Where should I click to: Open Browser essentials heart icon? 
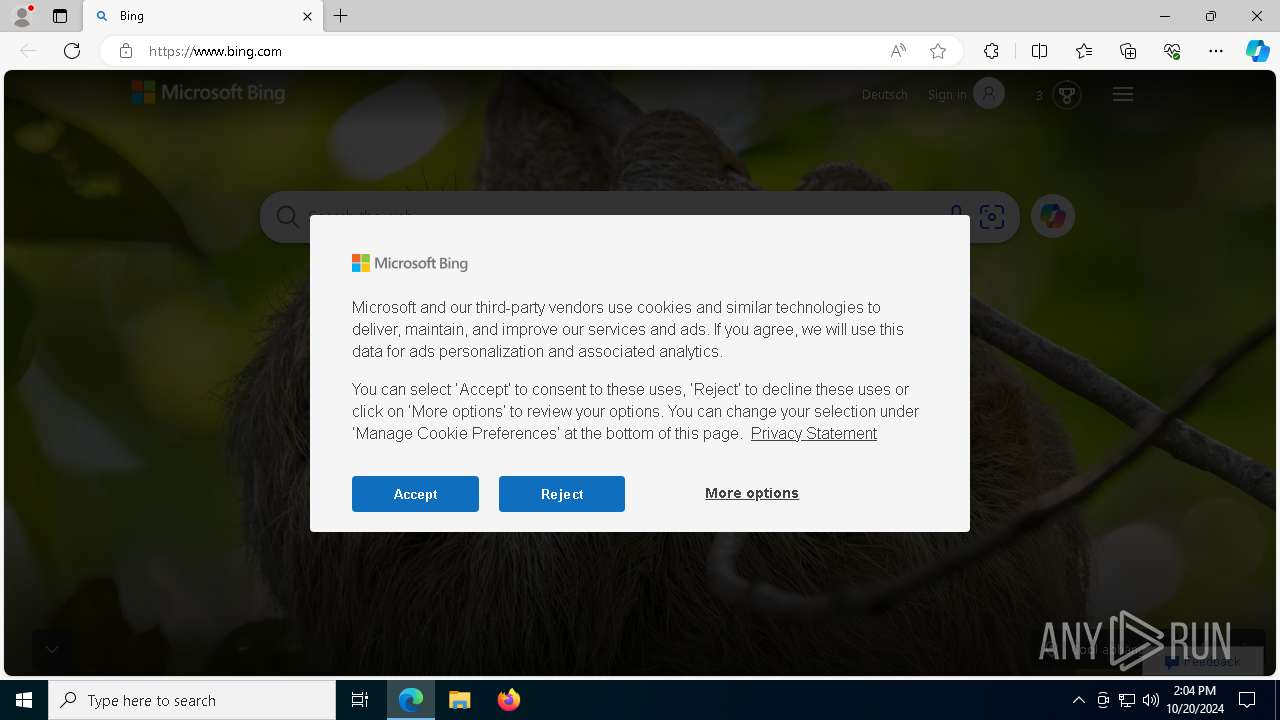tap(1172, 51)
